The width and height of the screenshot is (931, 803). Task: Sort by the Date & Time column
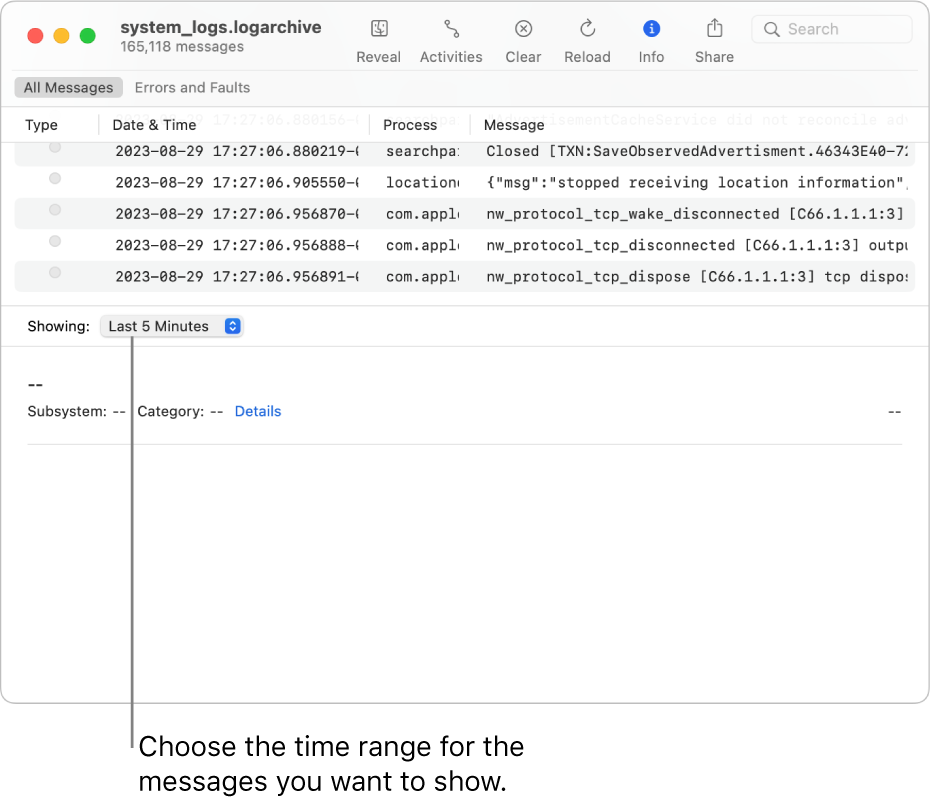pyautogui.click(x=154, y=125)
